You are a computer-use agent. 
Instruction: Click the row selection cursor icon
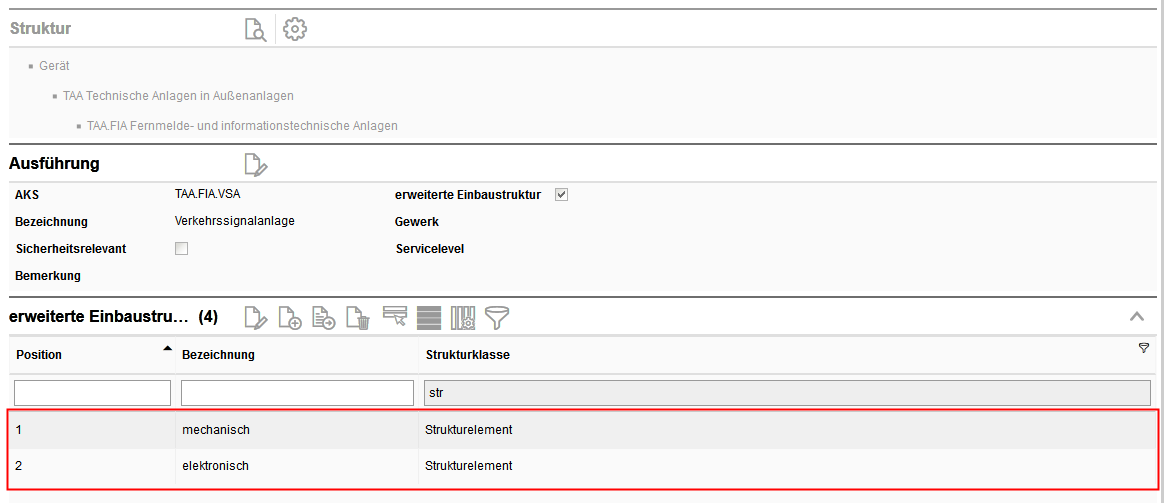coord(395,318)
